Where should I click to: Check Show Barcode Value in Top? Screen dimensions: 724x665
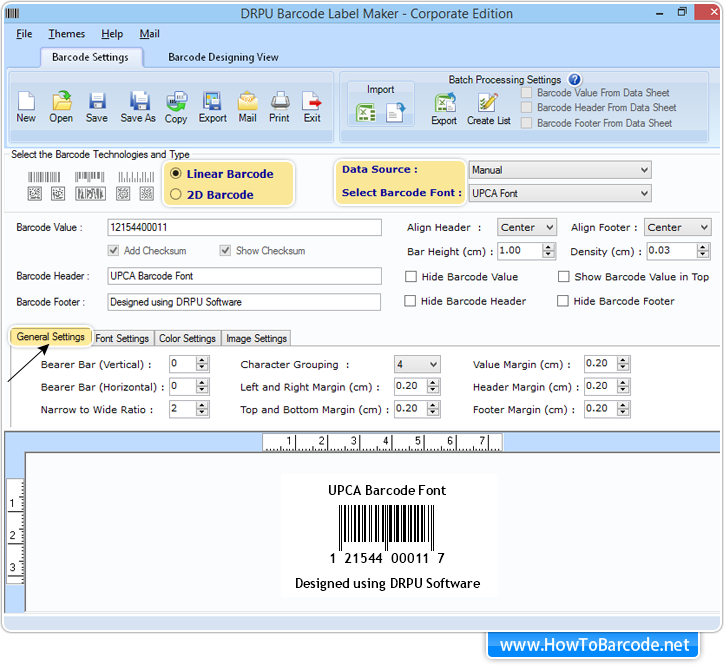pyautogui.click(x=564, y=277)
